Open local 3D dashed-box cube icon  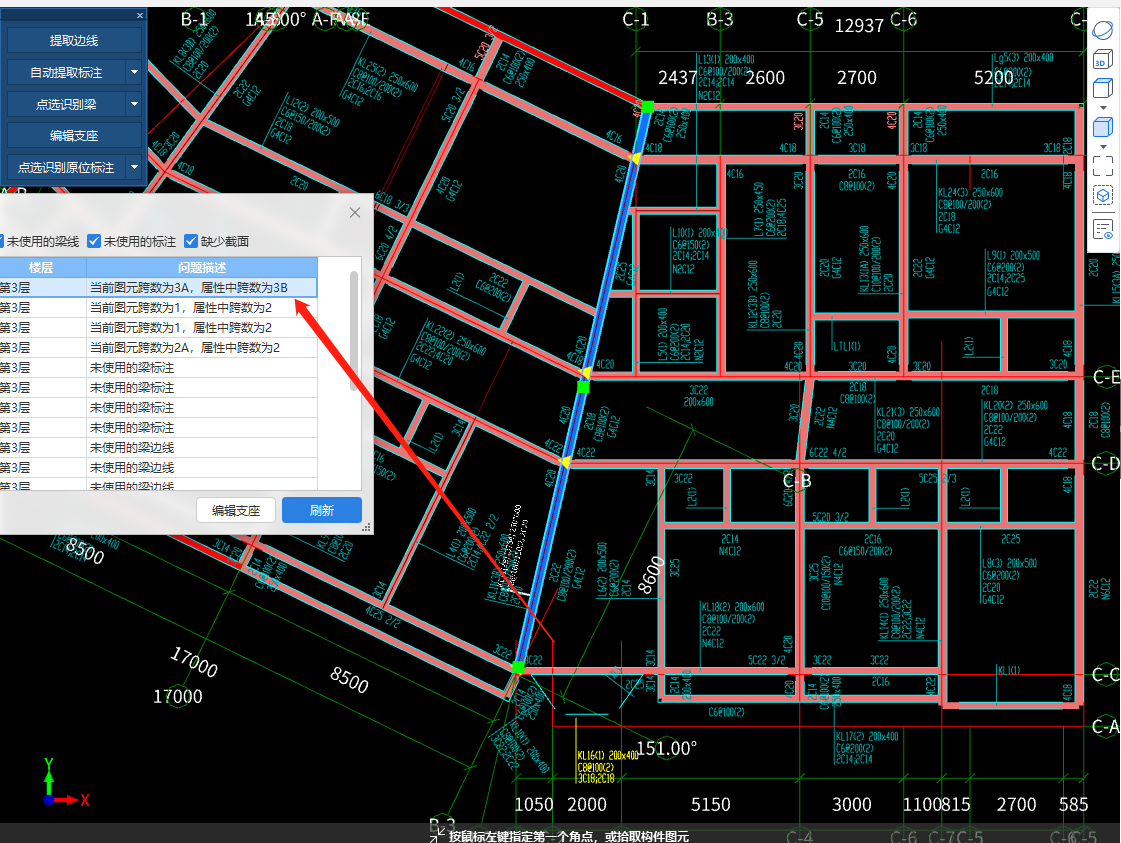[x=1103, y=195]
